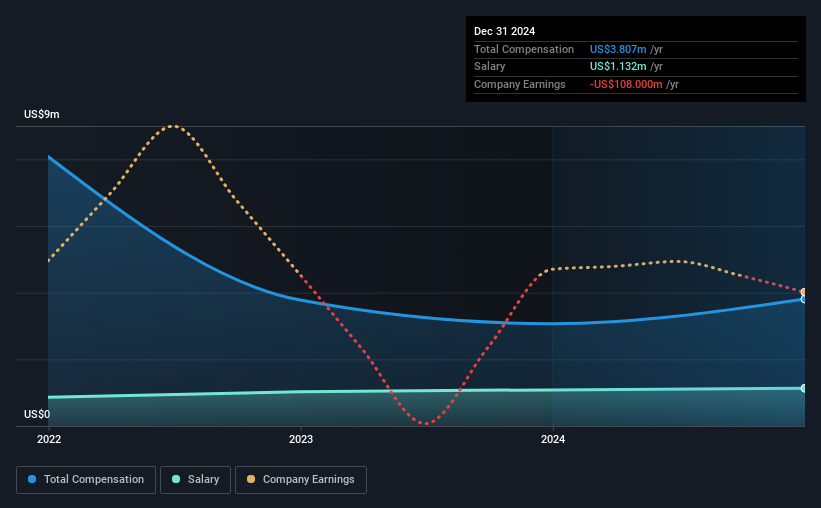Toggle the Company Earnings legend button
The width and height of the screenshot is (821, 508).
pos(301,480)
